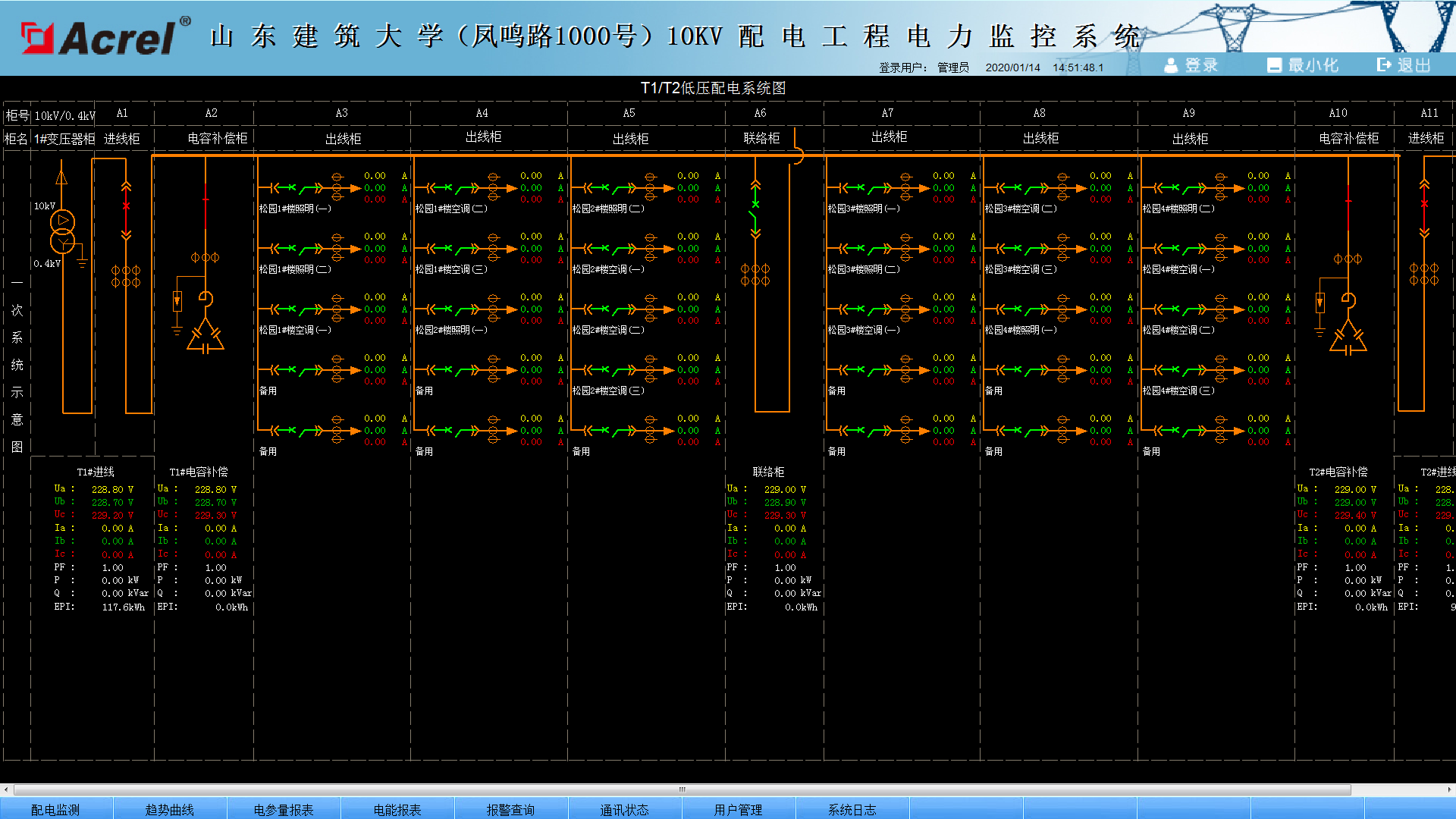This screenshot has width=1456, height=819.
Task: Click current transformer symbols in A6 联络柜
Action: click(x=755, y=275)
